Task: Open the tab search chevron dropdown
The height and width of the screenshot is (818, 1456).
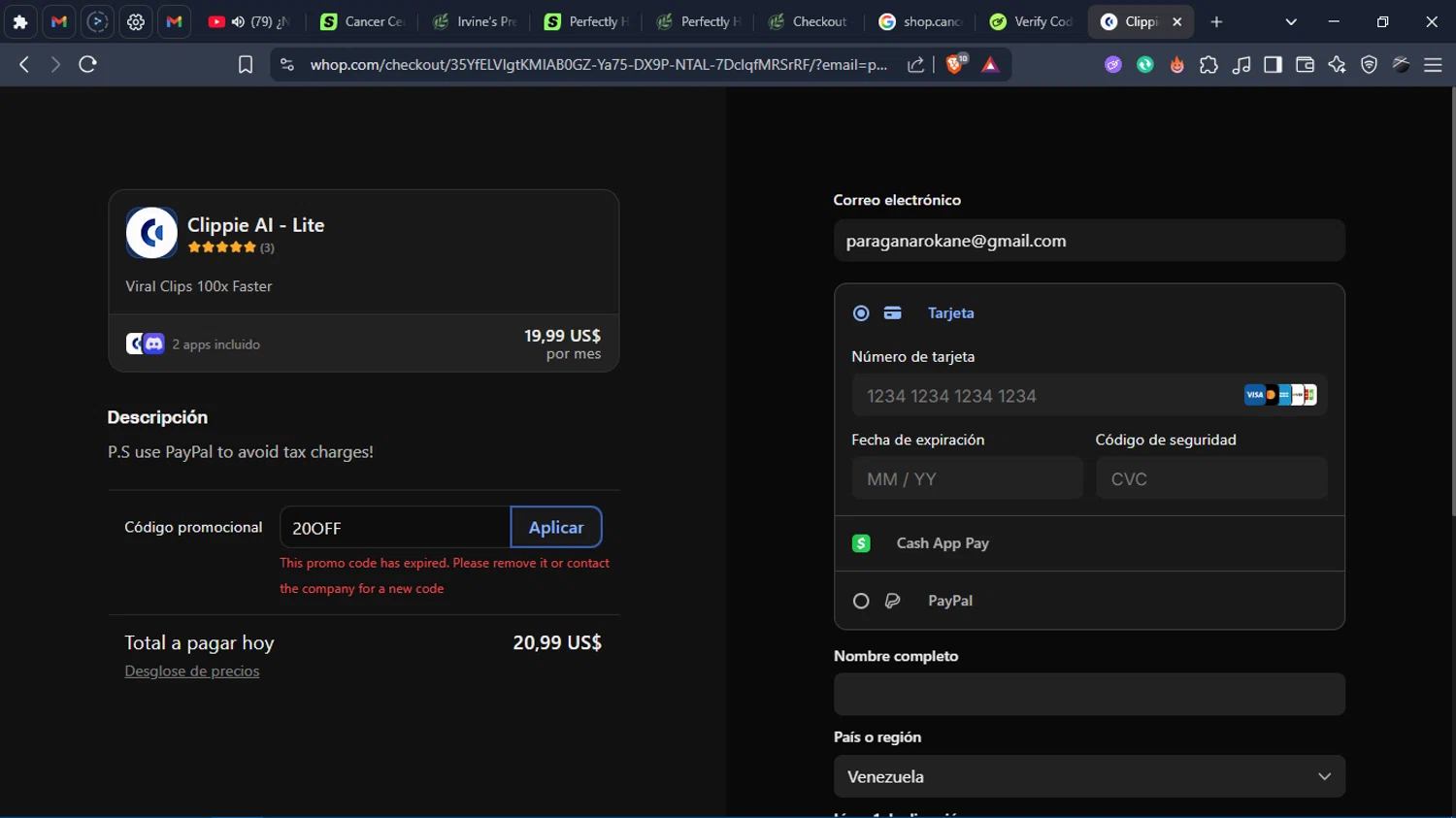Action: [x=1291, y=21]
